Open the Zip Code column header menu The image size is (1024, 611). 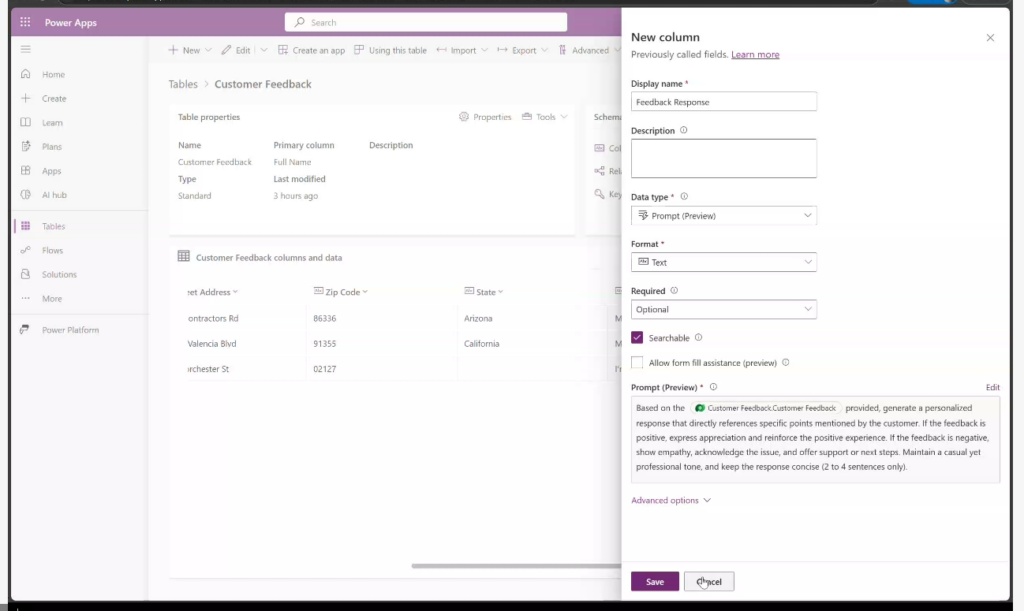tap(341, 292)
